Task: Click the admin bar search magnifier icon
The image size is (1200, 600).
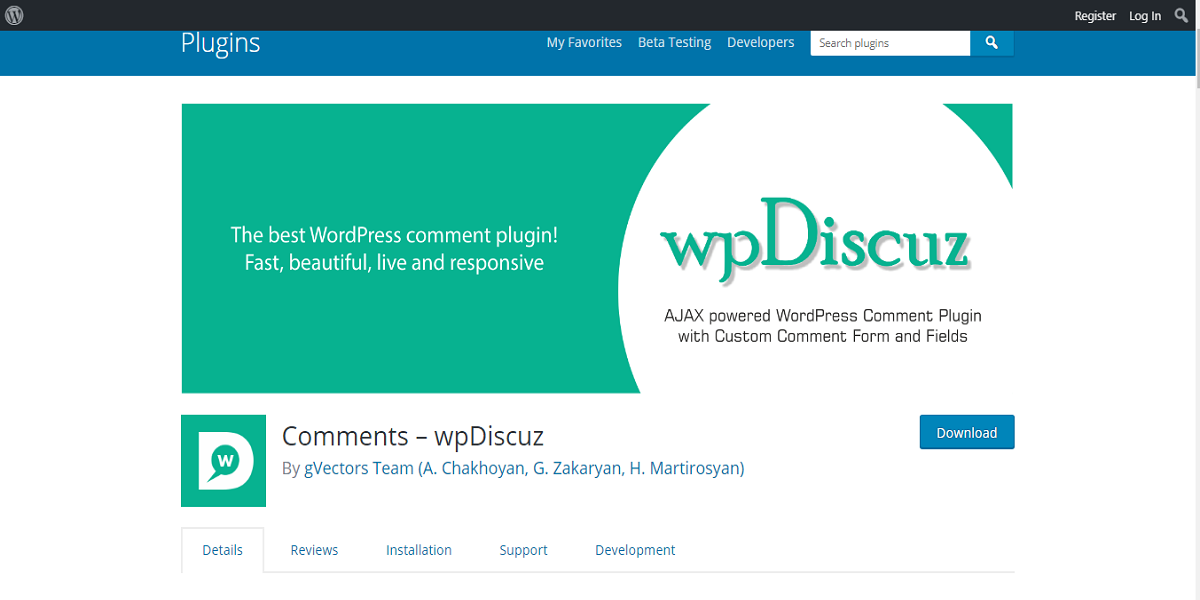Action: [1181, 15]
